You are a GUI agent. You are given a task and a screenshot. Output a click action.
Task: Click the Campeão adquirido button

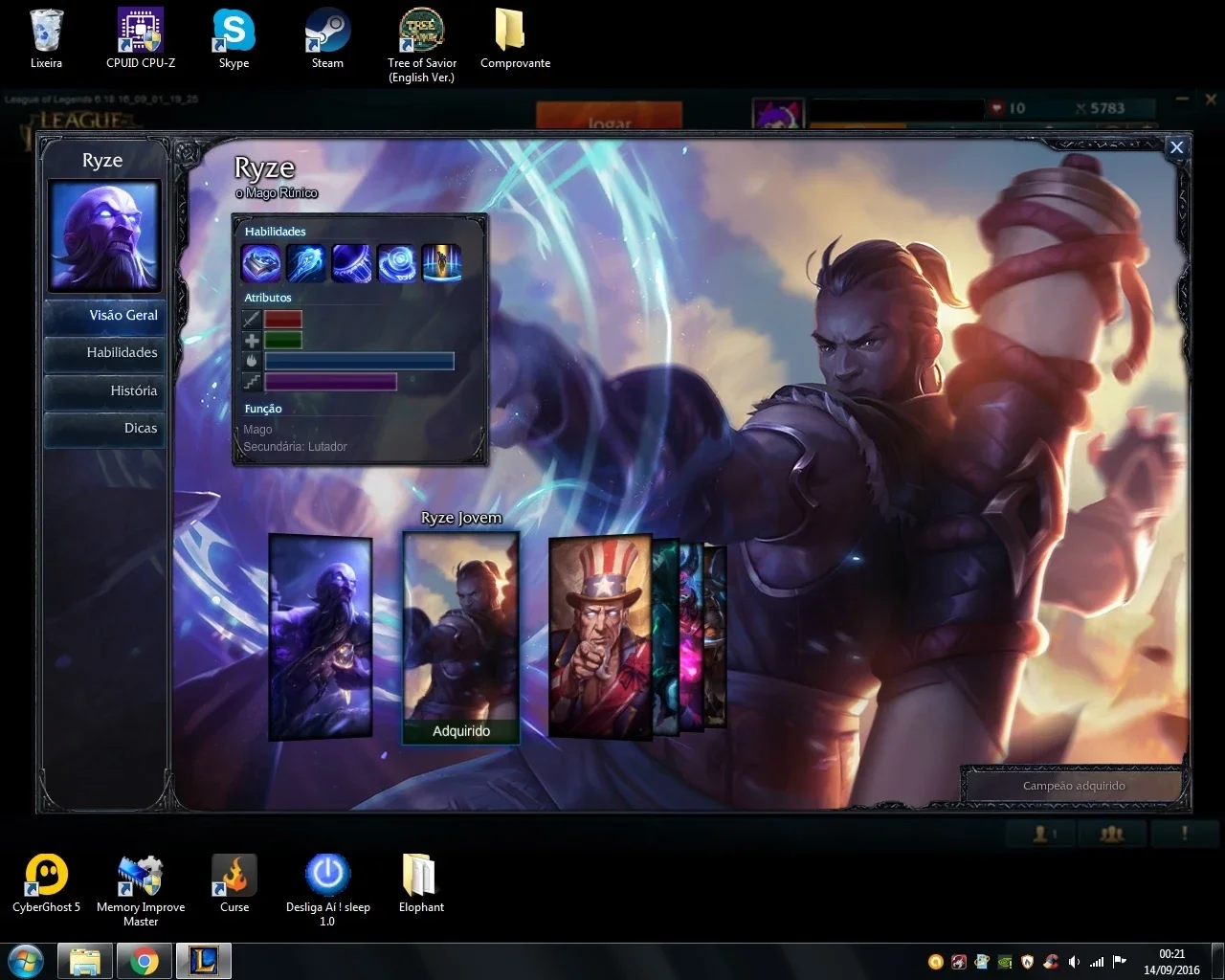(x=1074, y=786)
